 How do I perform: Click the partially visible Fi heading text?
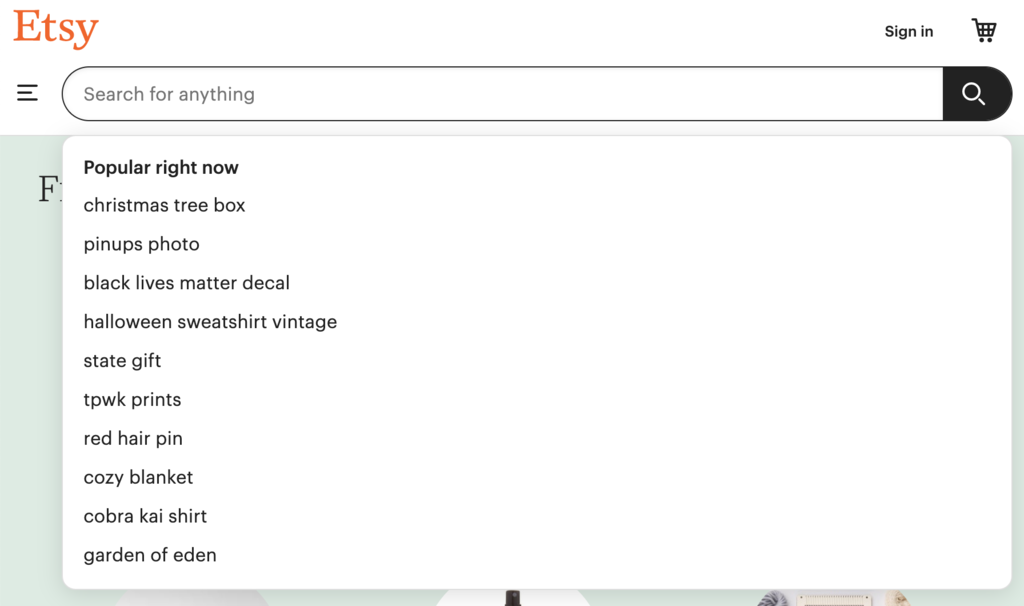tap(48, 189)
